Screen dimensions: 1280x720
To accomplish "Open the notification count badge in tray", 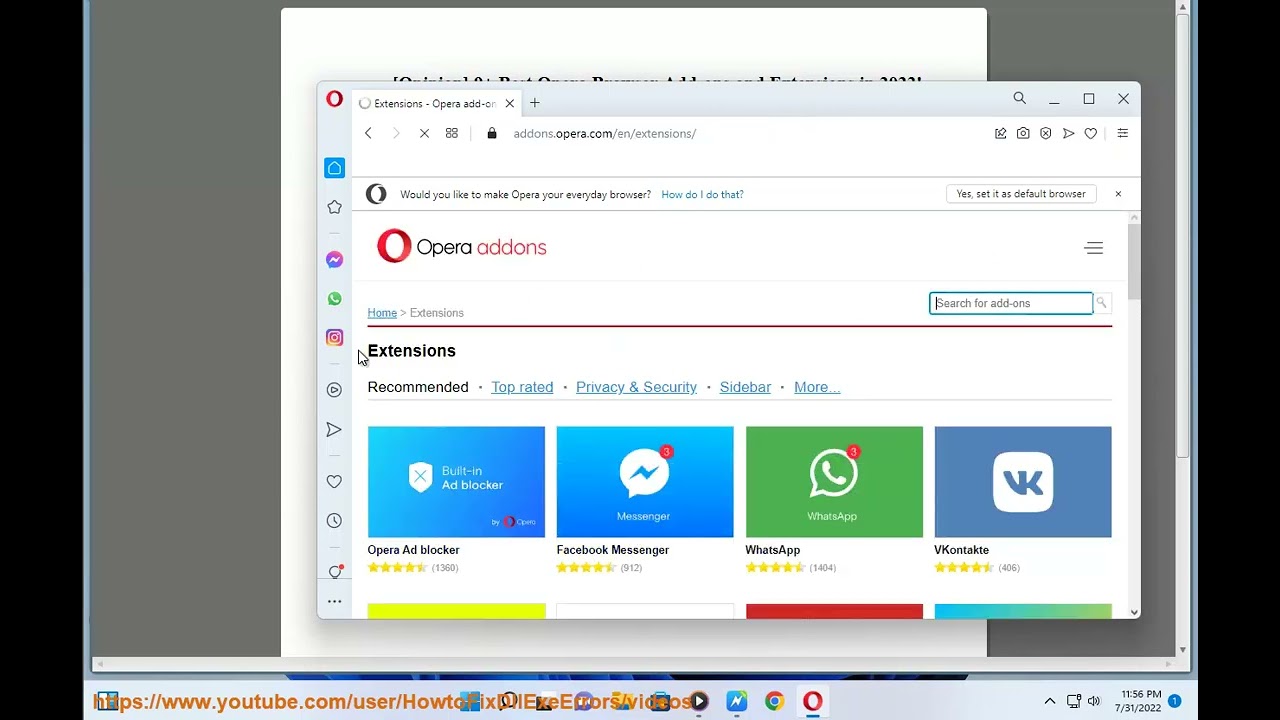I will pyautogui.click(x=1175, y=701).
